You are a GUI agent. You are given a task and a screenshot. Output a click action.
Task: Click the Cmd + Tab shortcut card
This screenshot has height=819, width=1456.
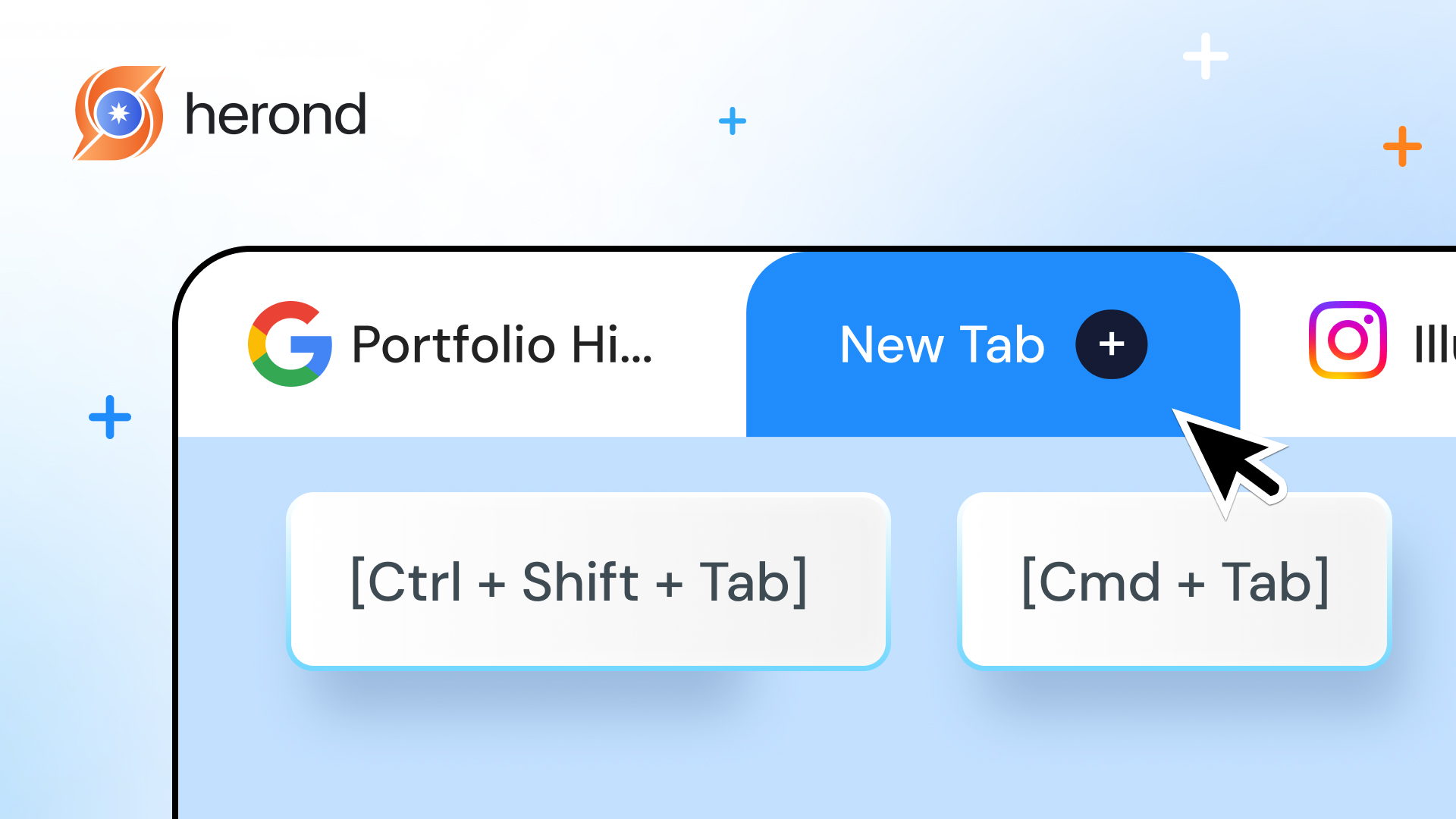[x=1174, y=581]
